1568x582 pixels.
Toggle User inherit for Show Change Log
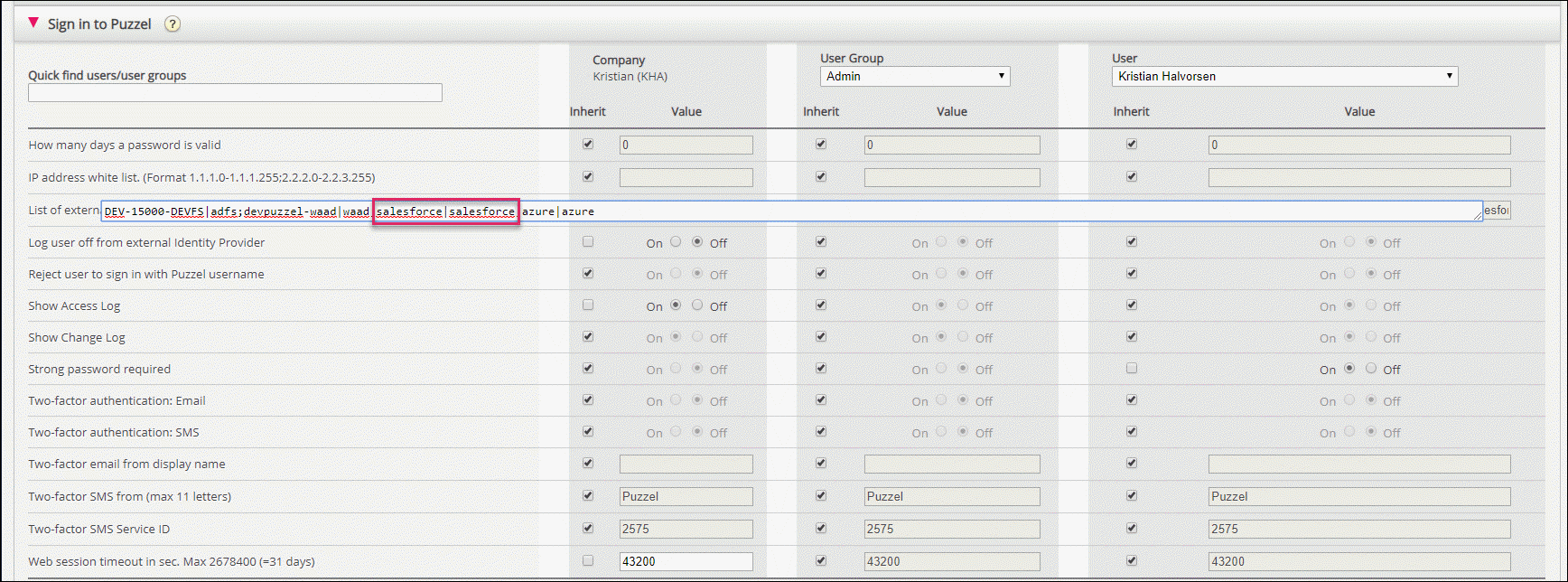[x=1132, y=337]
